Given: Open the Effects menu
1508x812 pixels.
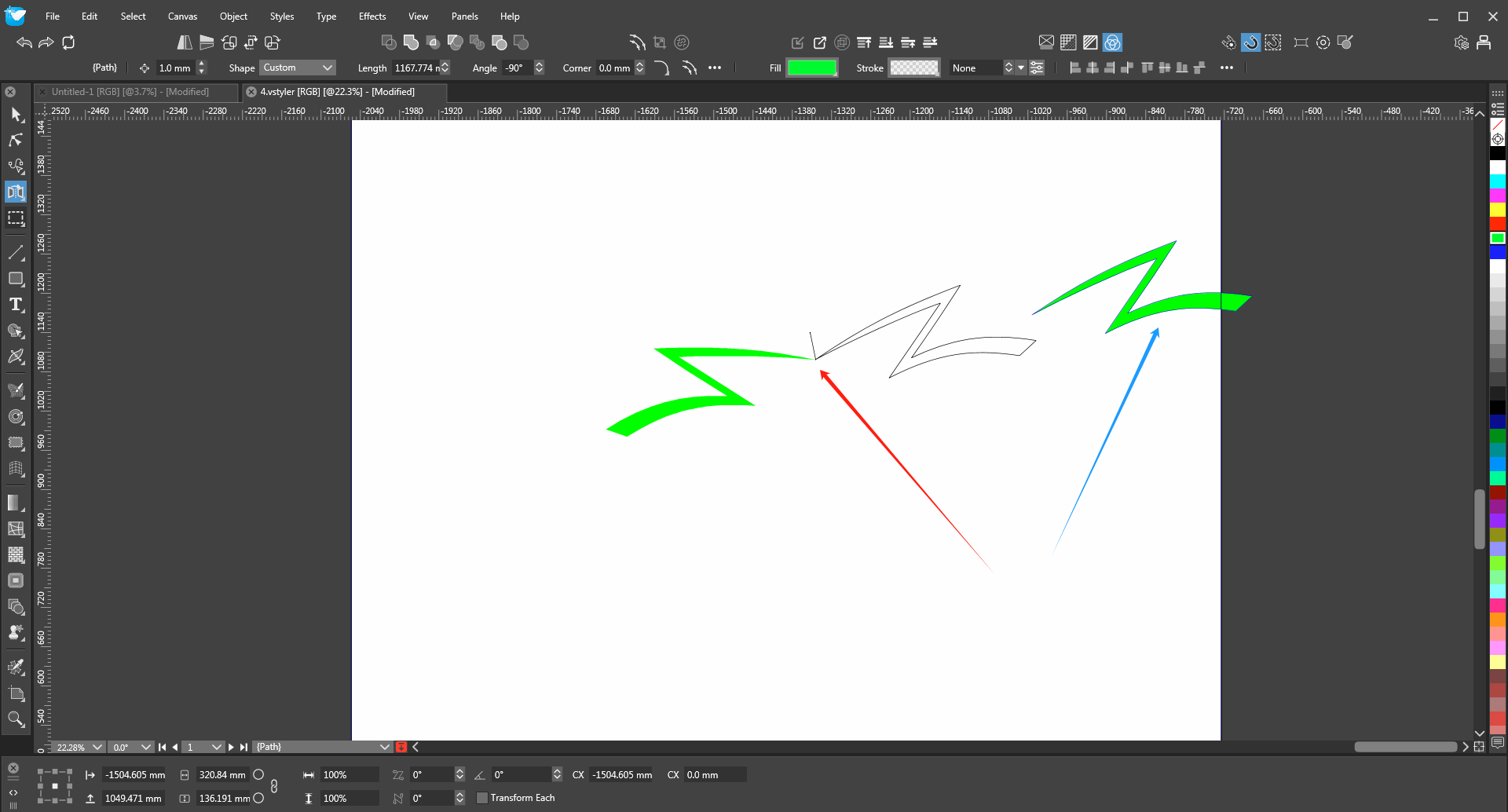Looking at the screenshot, I should [x=372, y=16].
